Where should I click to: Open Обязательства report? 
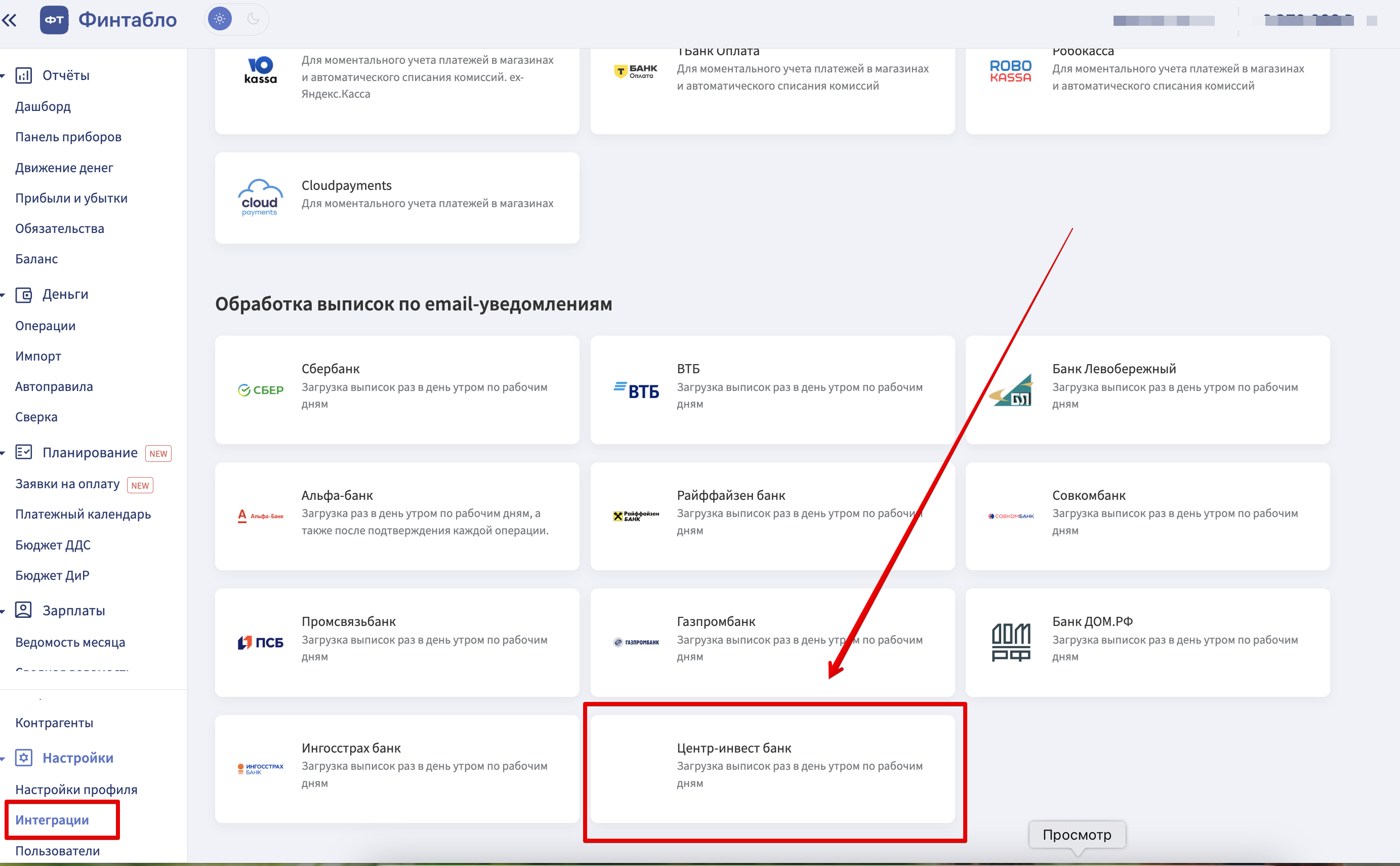(60, 228)
